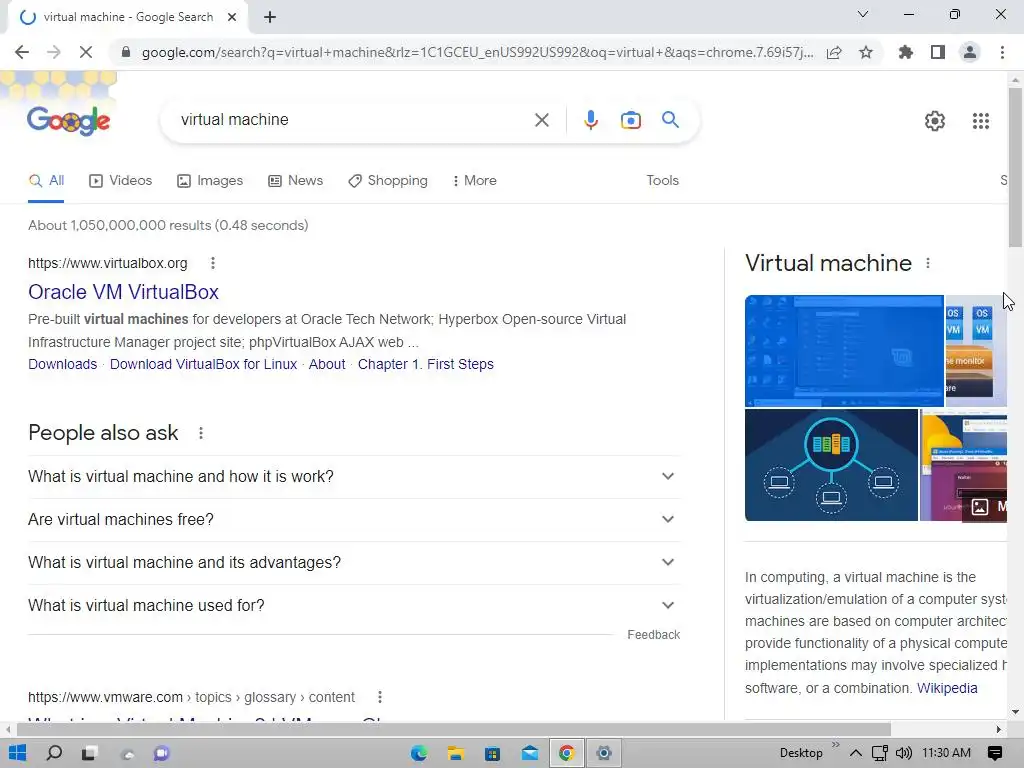Click the site lock icon in address bar
1024x768 pixels.
[126, 52]
